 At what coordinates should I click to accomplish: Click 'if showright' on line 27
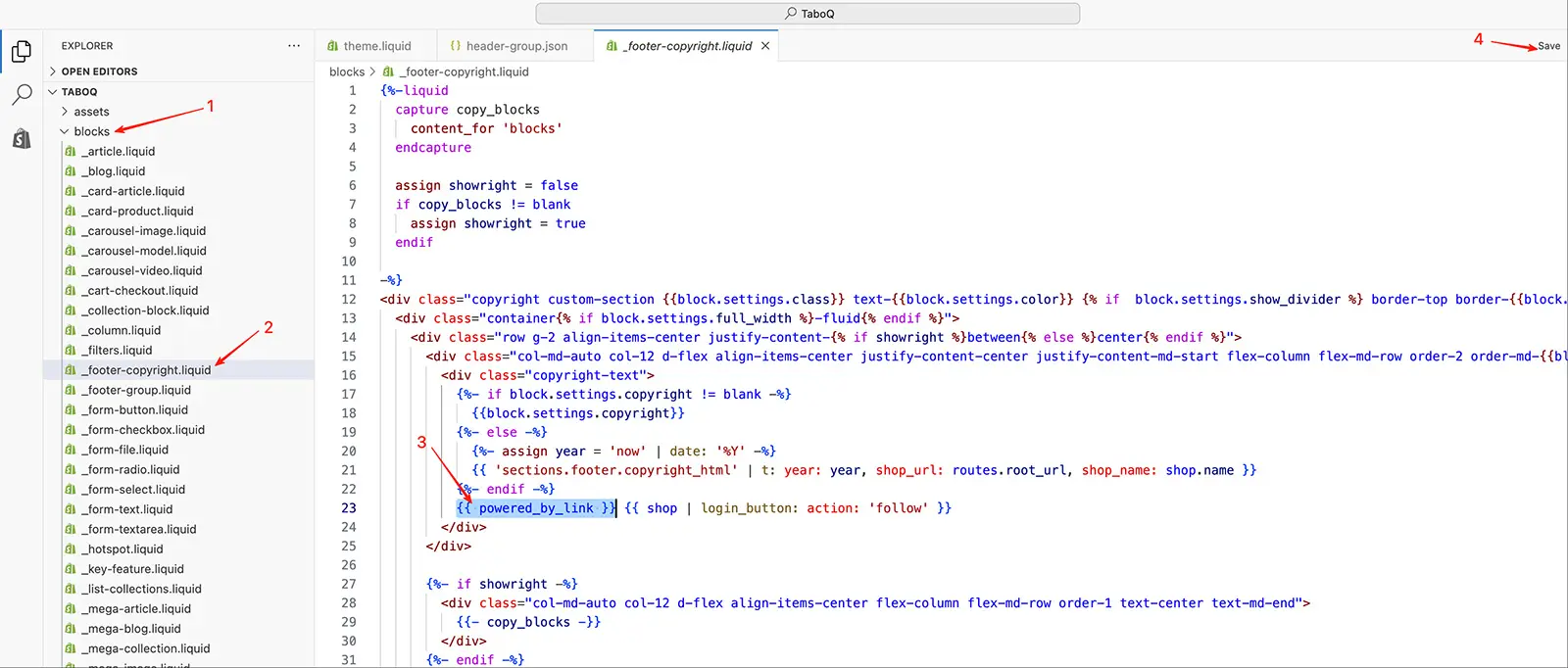[x=502, y=585]
